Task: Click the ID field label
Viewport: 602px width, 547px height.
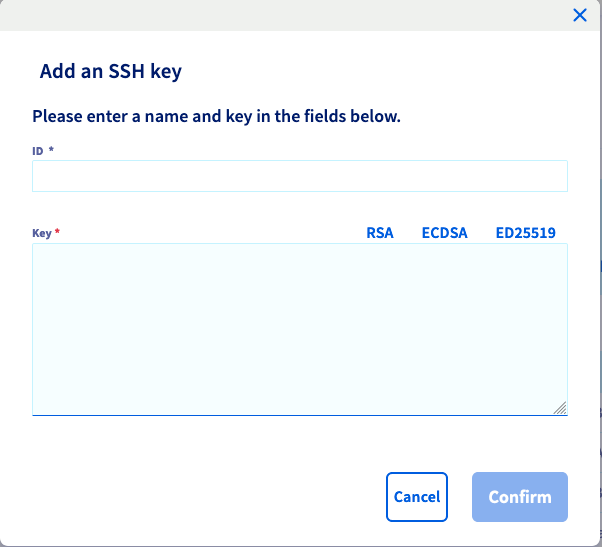Action: pos(38,151)
